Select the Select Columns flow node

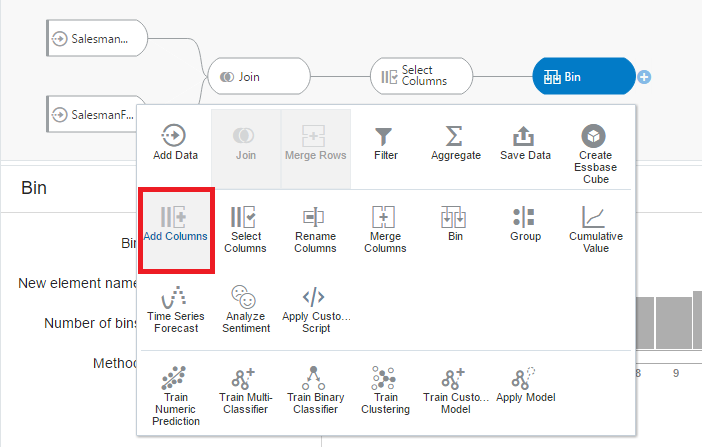point(421,77)
